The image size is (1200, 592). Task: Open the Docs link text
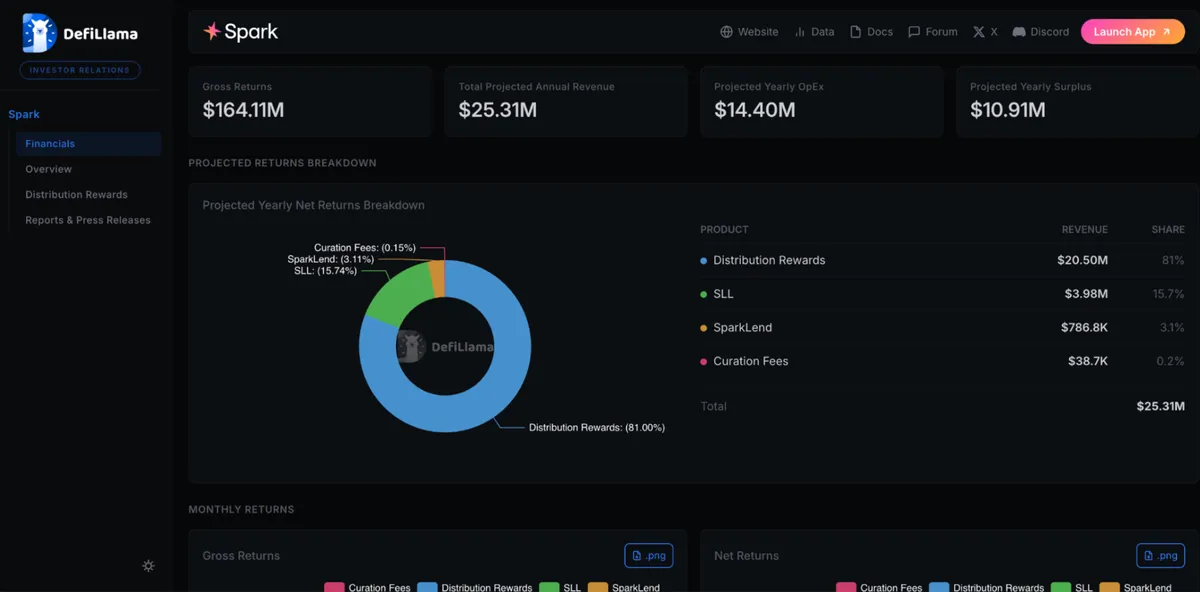click(x=880, y=32)
